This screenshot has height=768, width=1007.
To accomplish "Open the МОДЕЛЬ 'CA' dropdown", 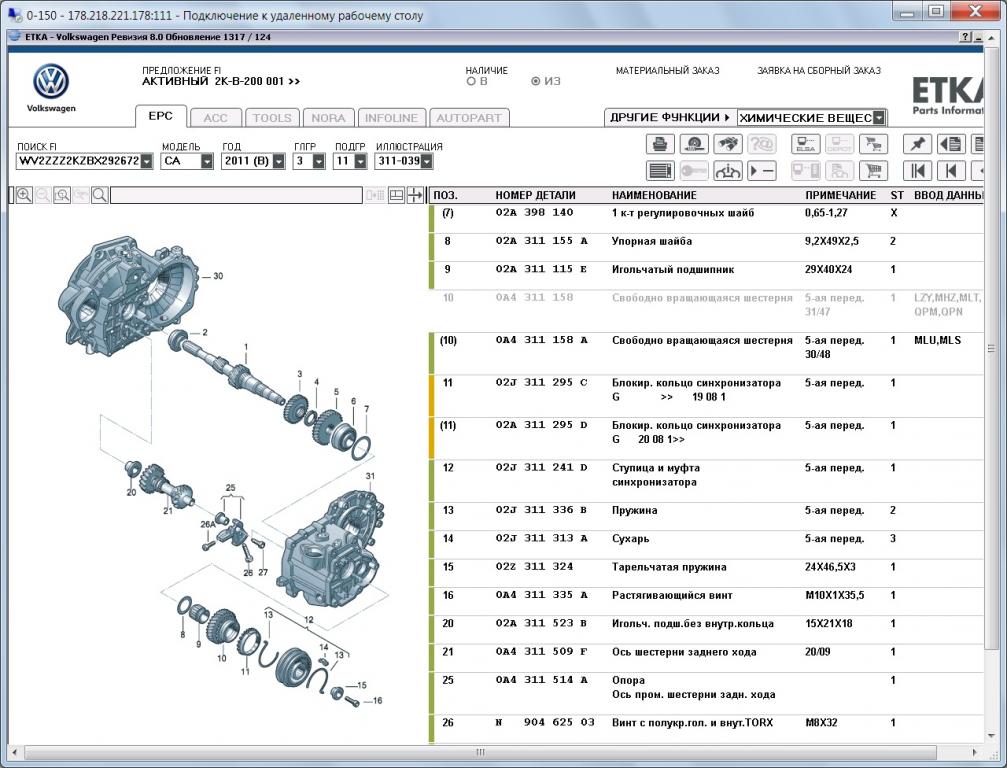I will pyautogui.click(x=207, y=161).
